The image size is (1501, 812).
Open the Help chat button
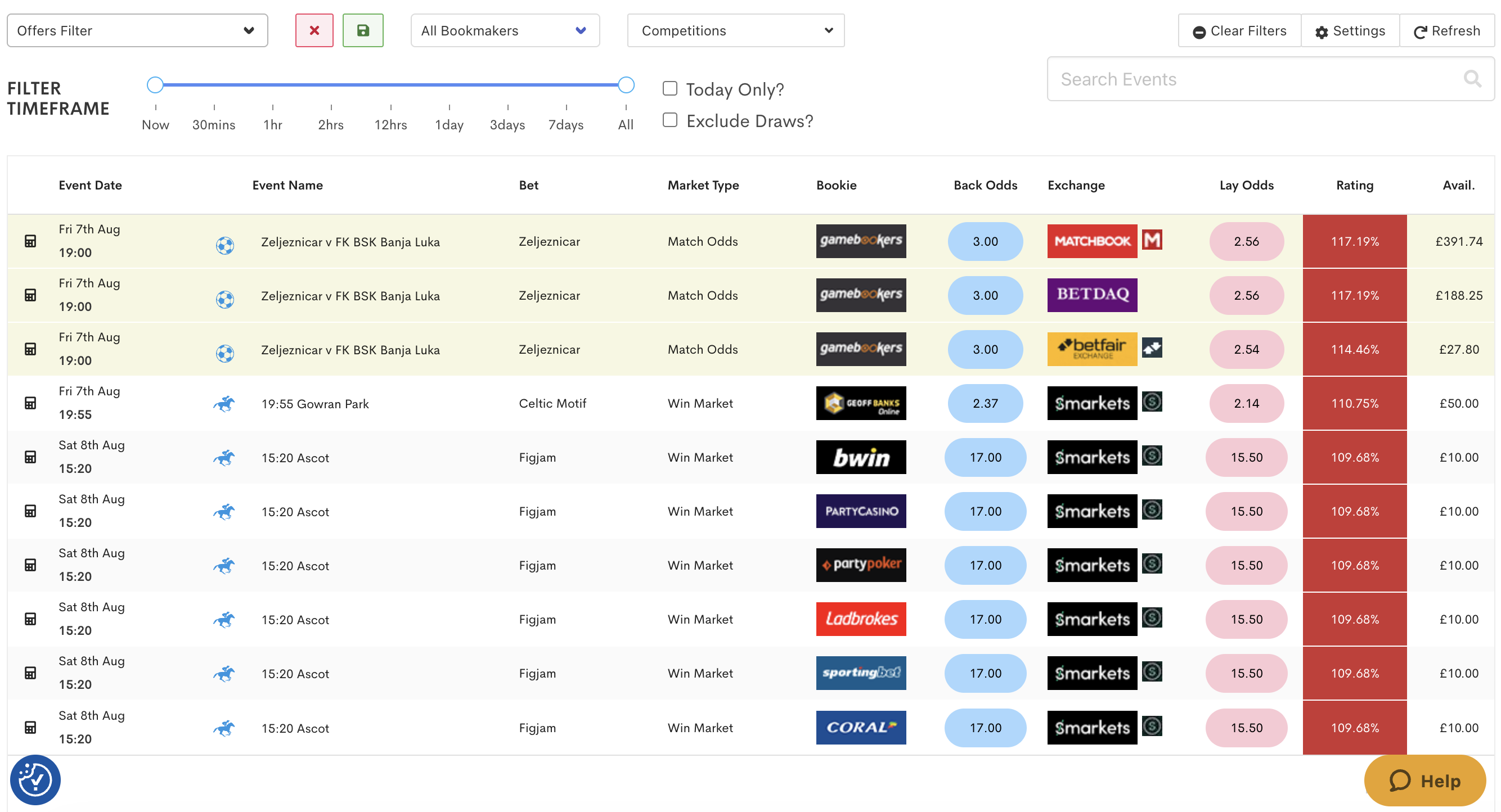[1424, 781]
